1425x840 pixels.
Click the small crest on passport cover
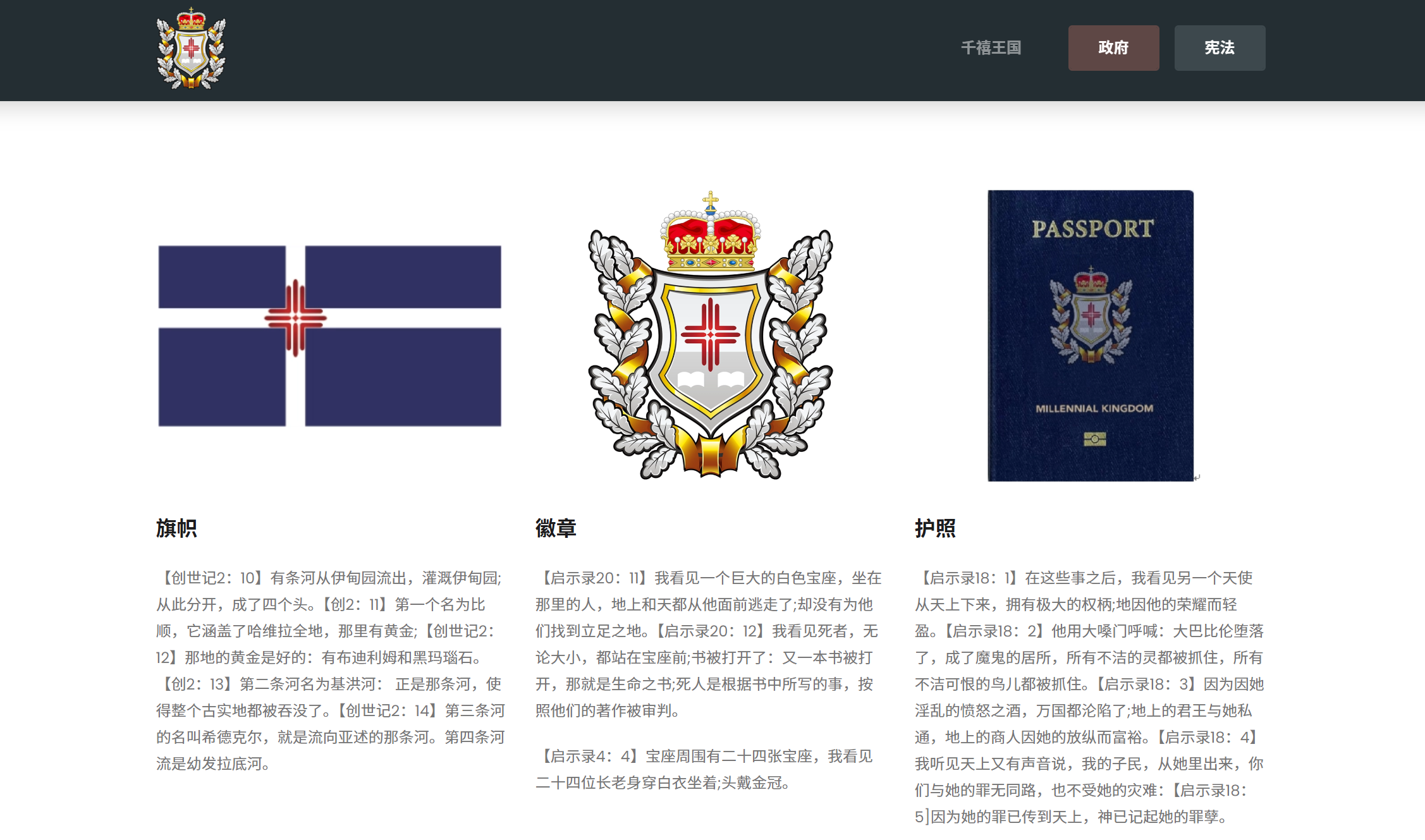pyautogui.click(x=1091, y=316)
